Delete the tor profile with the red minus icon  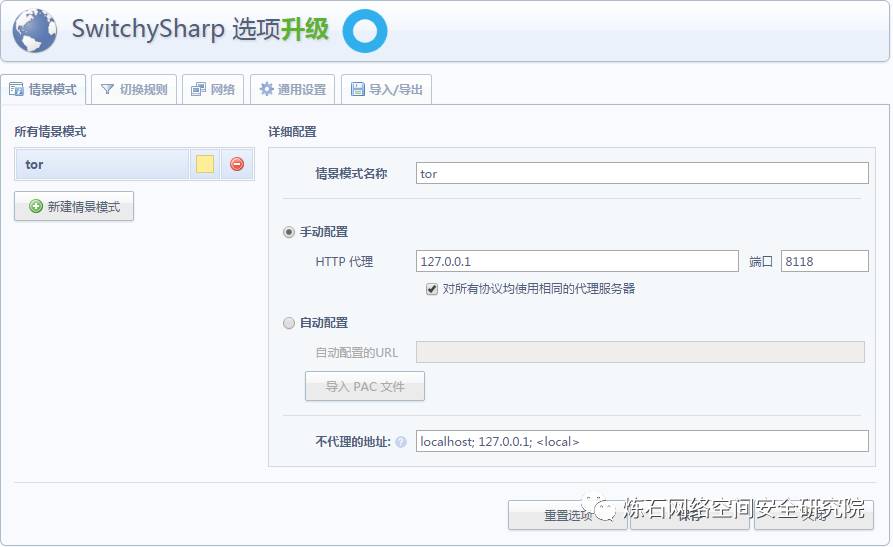point(237,164)
